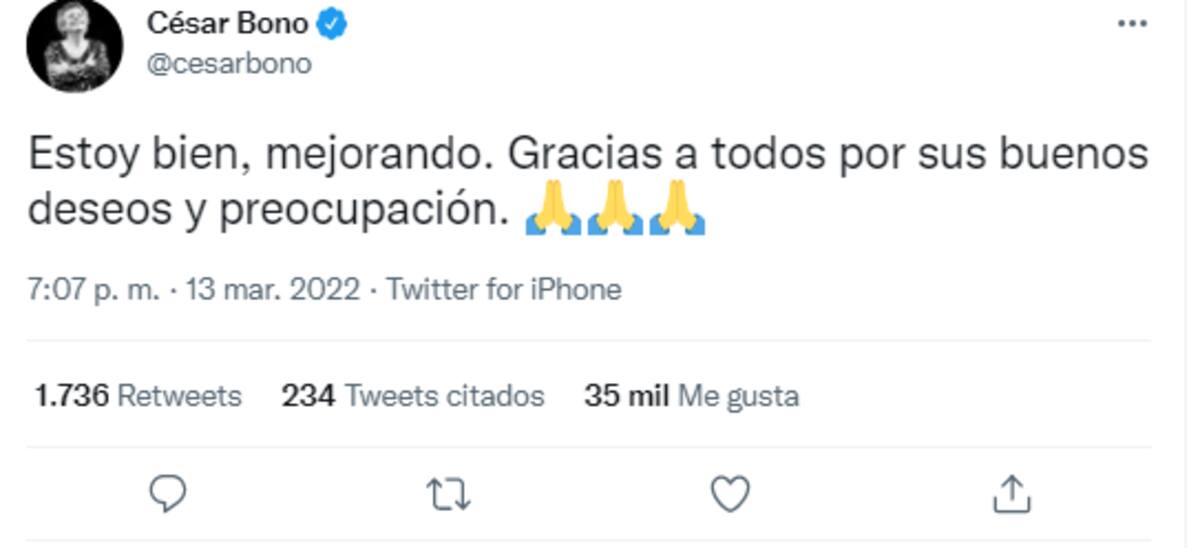Click the last praying hands emoji
This screenshot has height=548, width=1200.
pyautogui.click(x=678, y=211)
